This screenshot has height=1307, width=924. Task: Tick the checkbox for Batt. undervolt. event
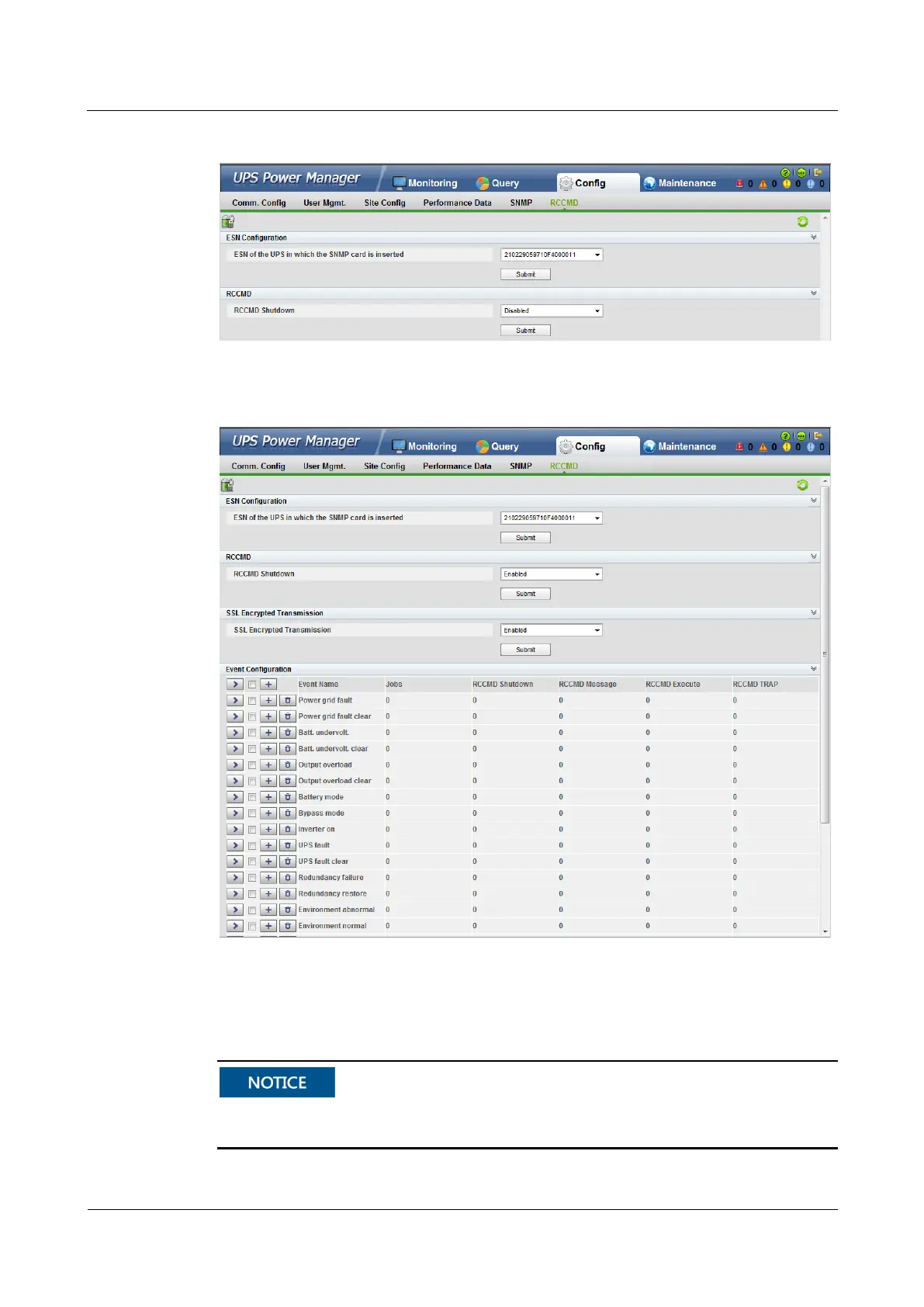(252, 733)
